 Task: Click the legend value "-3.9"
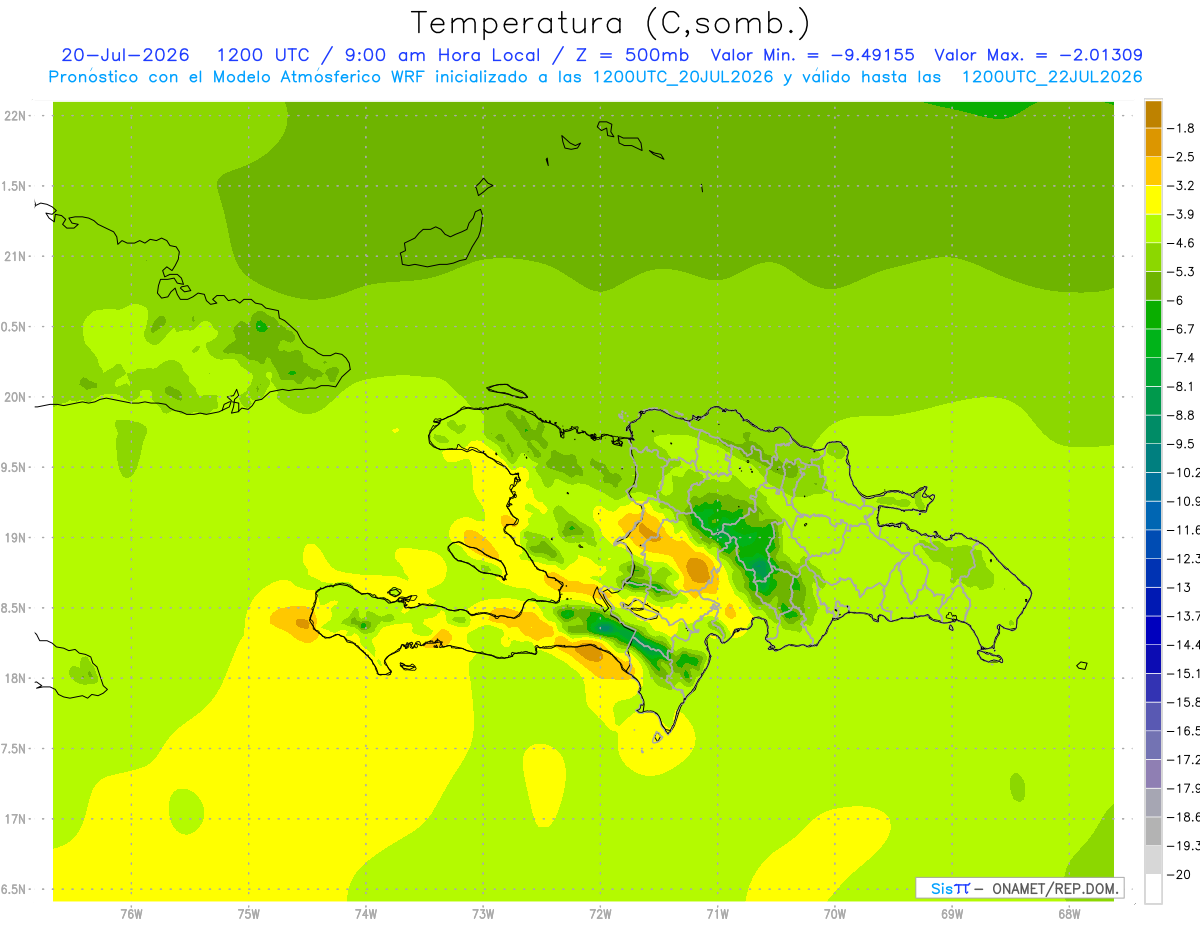(1181, 214)
